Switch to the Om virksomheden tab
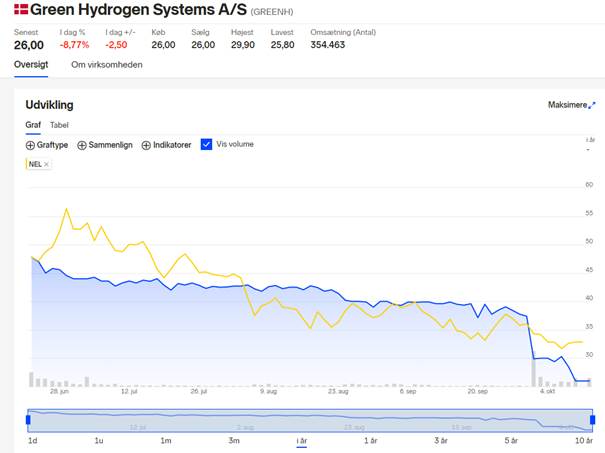This screenshot has width=605, height=453. click(x=107, y=65)
